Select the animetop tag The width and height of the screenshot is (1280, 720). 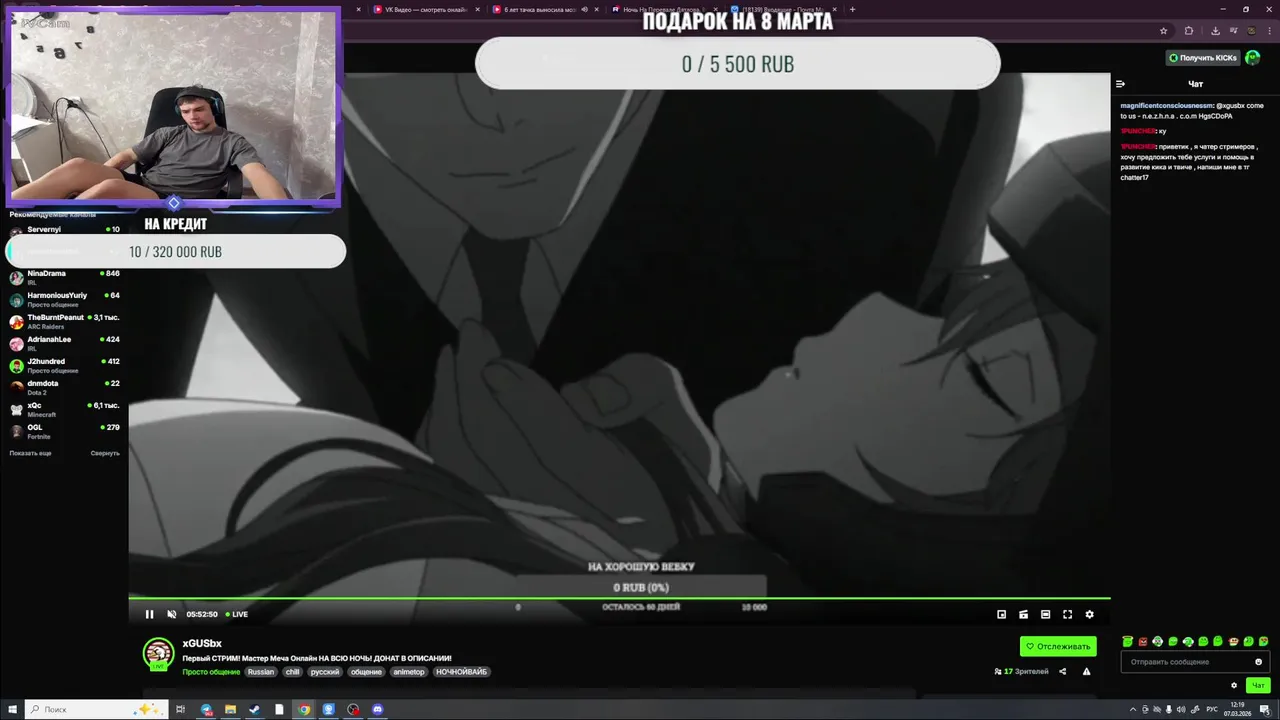(409, 672)
